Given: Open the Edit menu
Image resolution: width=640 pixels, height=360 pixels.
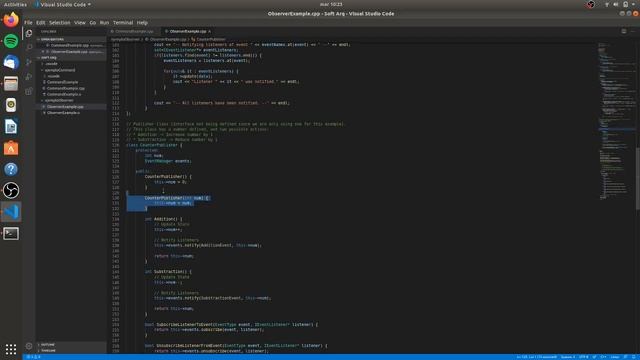Looking at the screenshot, I should tap(40, 23).
